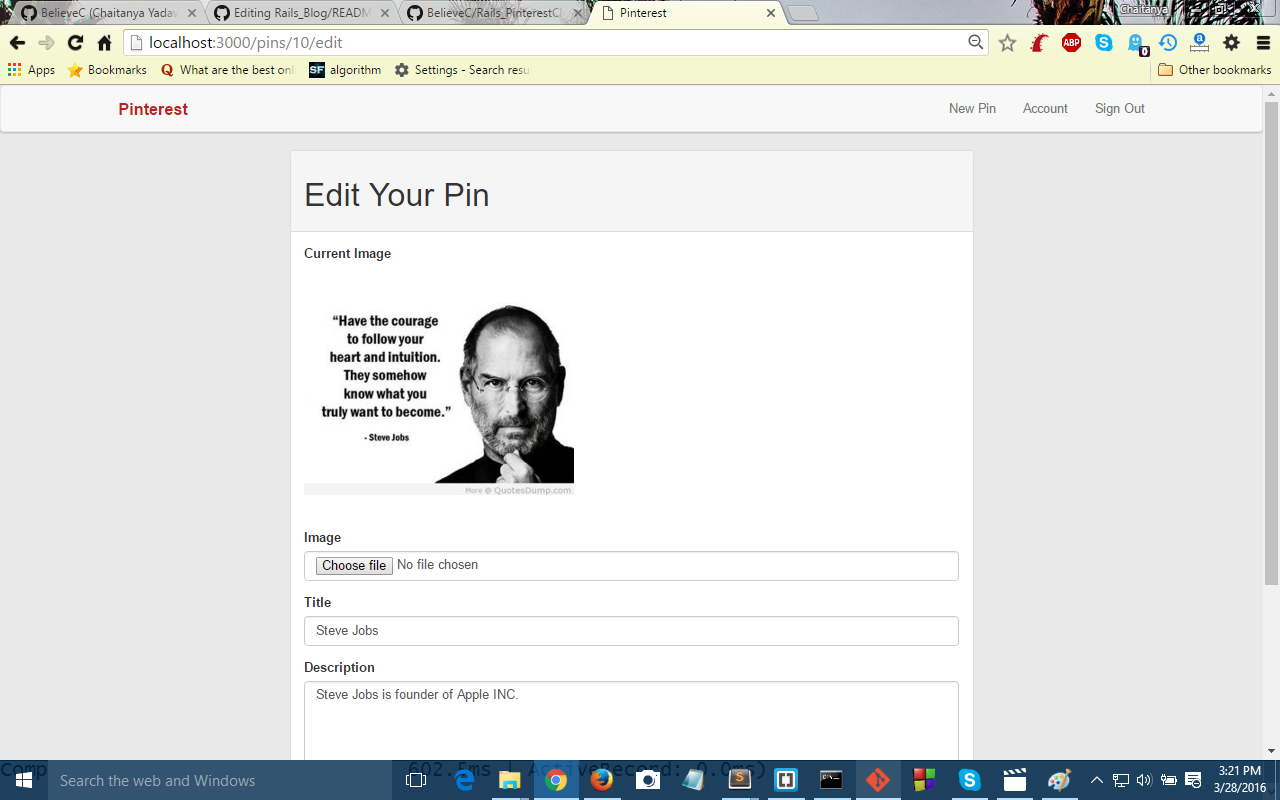
Task: Bookmark this page with the star icon
Action: [x=1007, y=43]
